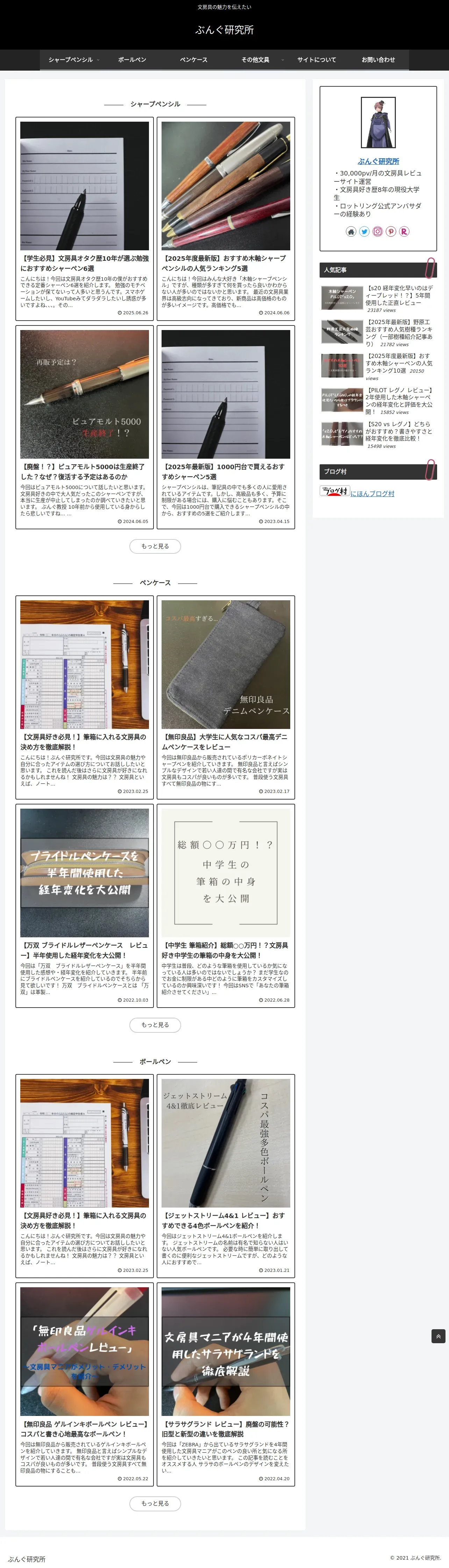Open the ジェットストリーム4&1 レビュー article card
The width and height of the screenshot is (449, 1568).
point(226,1176)
